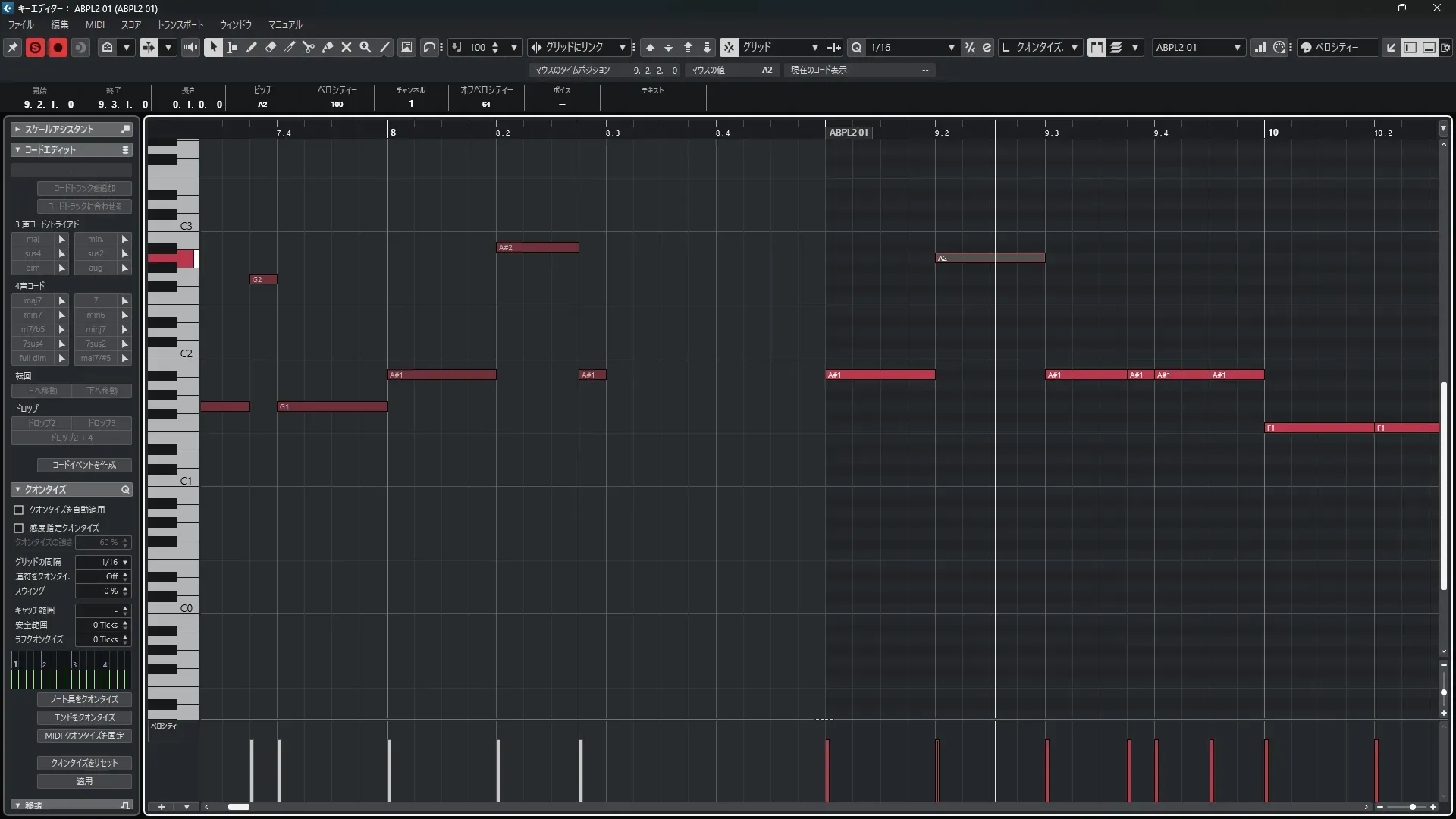The image size is (1456, 819).
Task: Select the Mute X tool
Action: pyautogui.click(x=347, y=47)
